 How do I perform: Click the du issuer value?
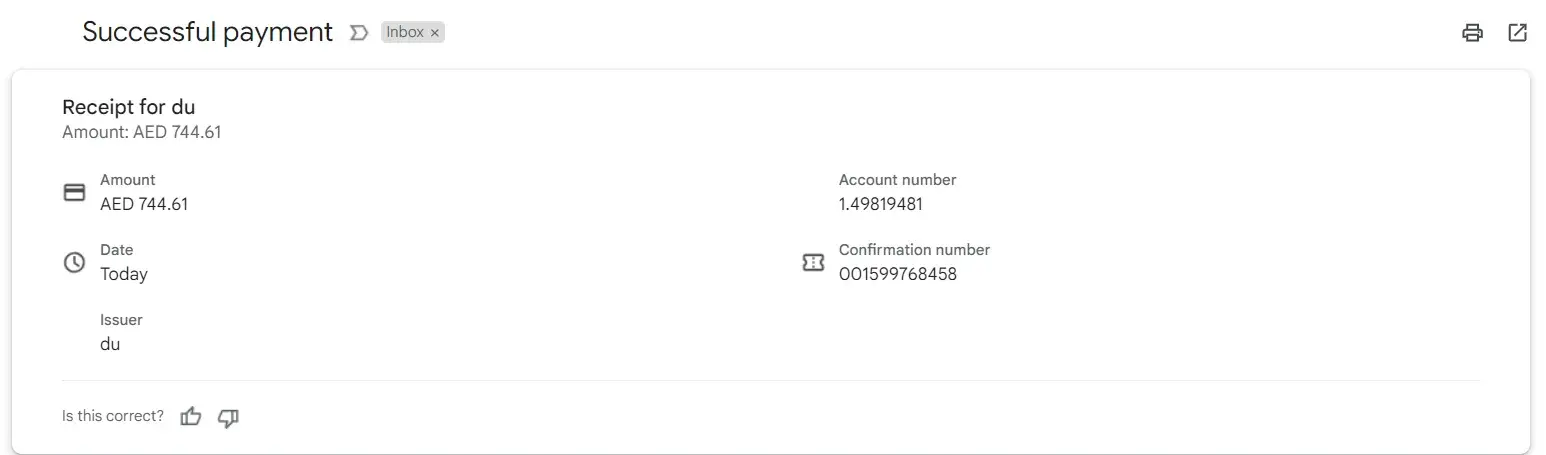(110, 344)
